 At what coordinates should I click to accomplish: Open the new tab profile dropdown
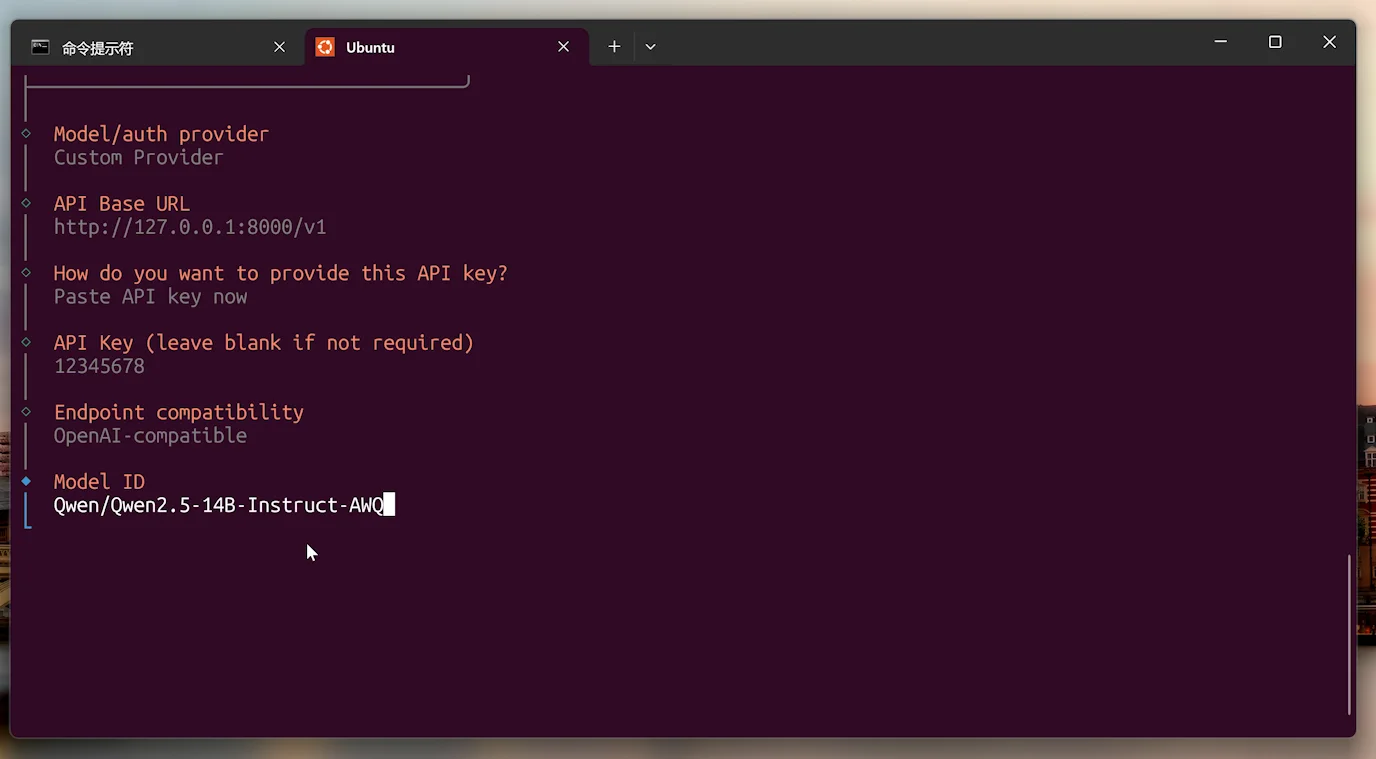pos(650,47)
